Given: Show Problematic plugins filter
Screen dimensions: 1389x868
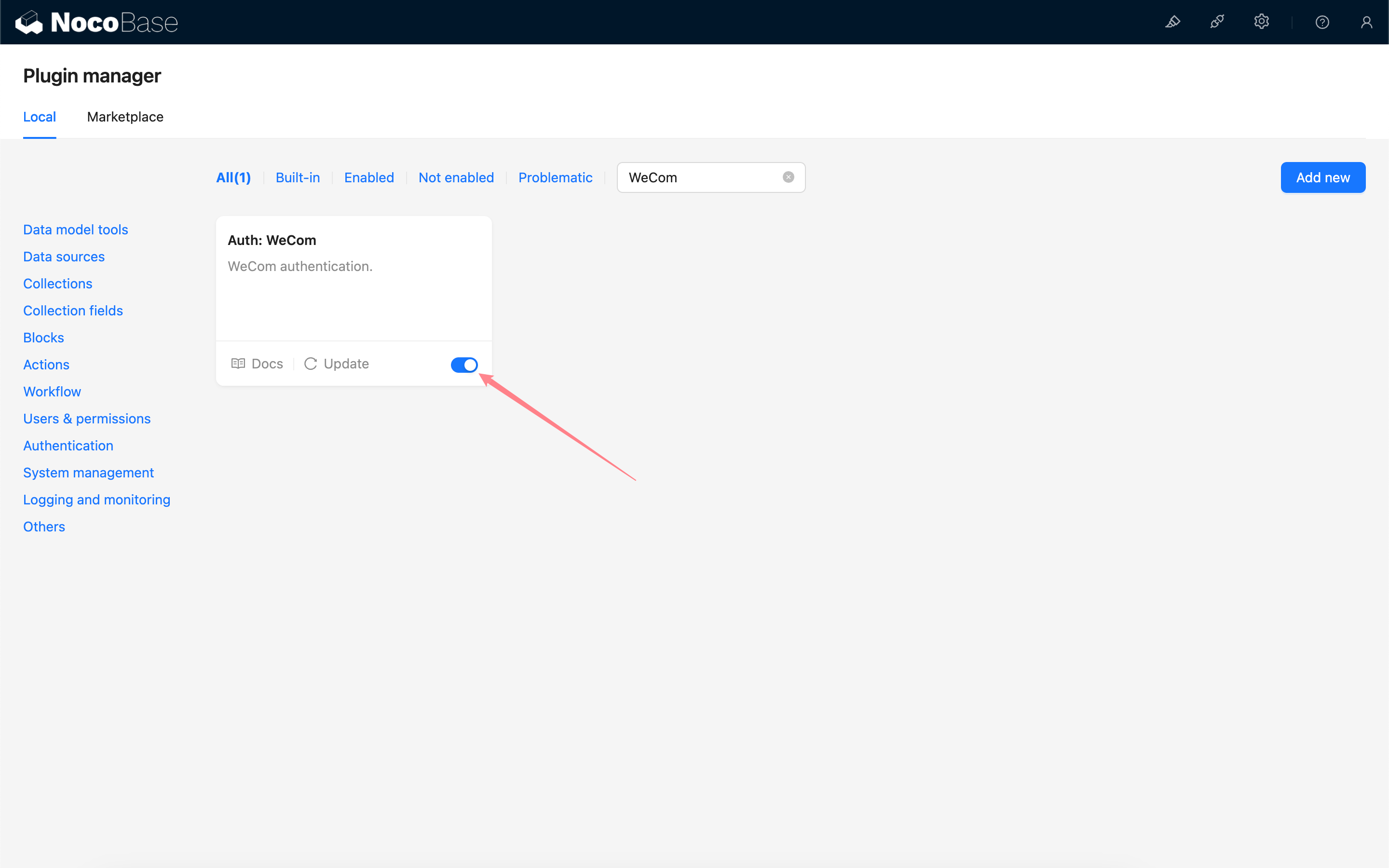Looking at the screenshot, I should [555, 177].
